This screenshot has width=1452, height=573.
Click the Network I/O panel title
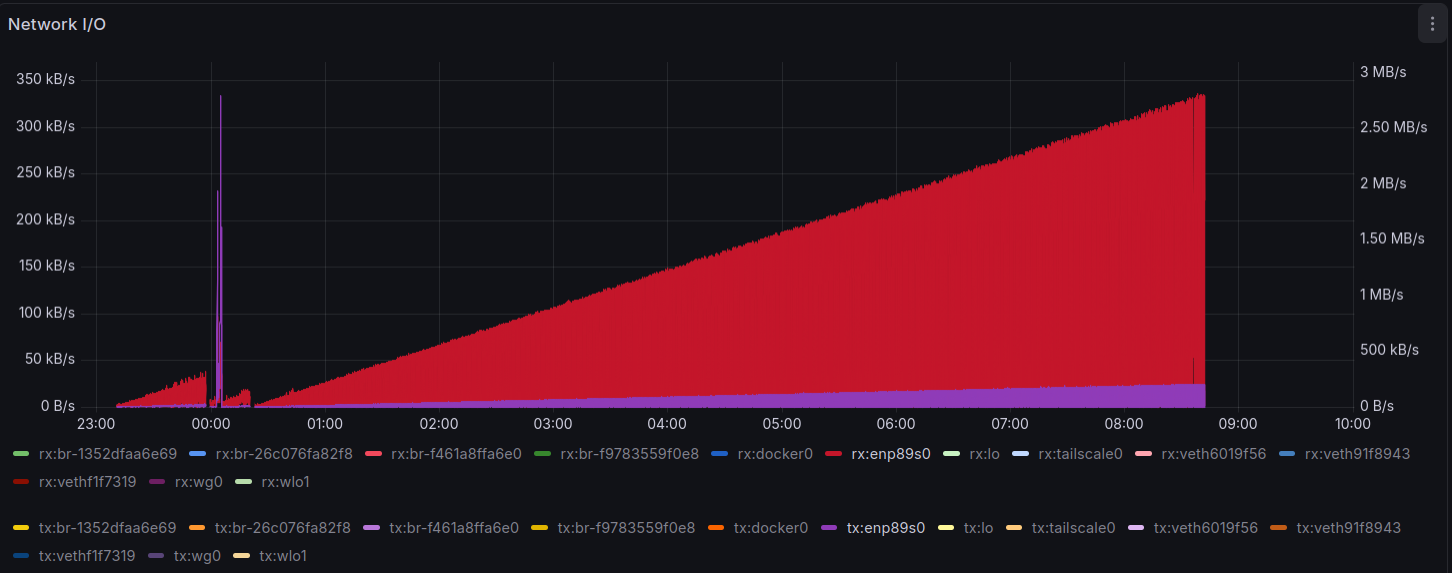pos(57,24)
